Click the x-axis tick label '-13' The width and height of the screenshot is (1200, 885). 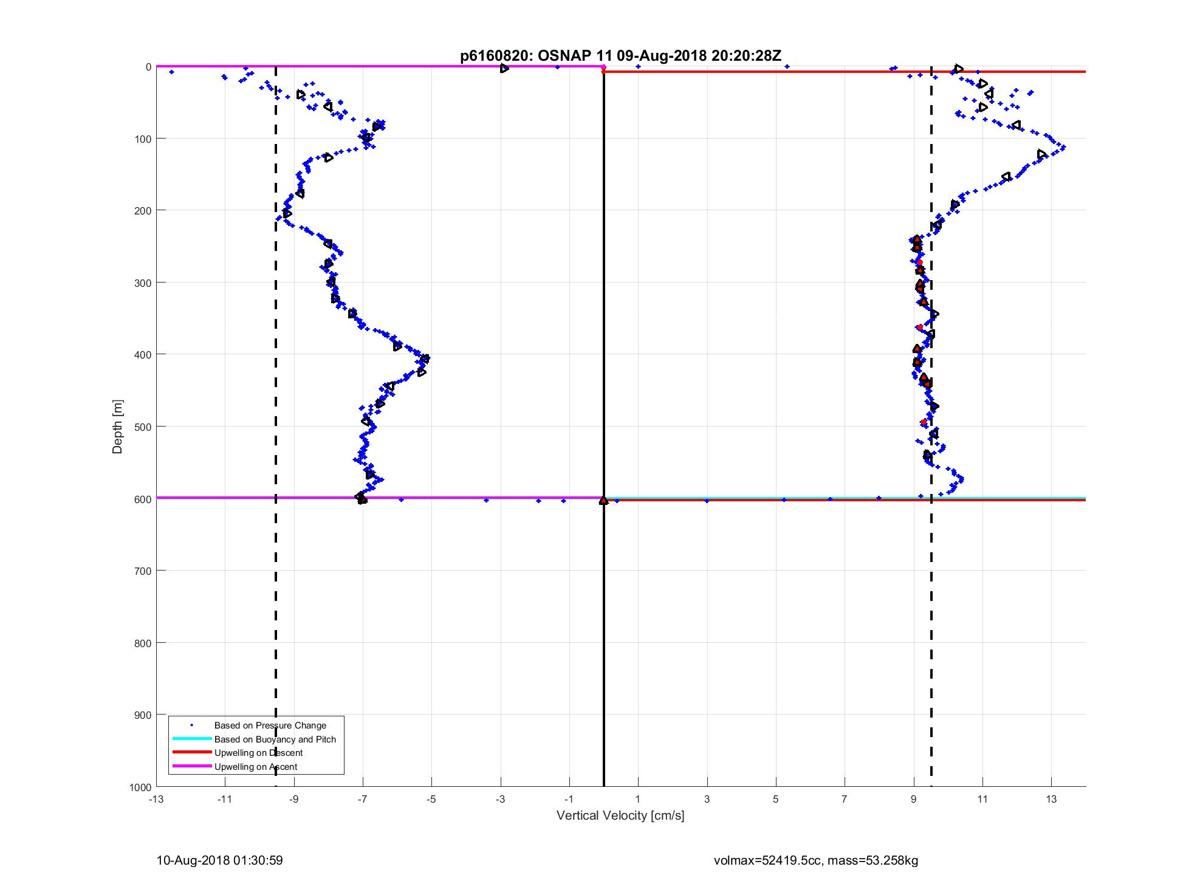coord(156,800)
